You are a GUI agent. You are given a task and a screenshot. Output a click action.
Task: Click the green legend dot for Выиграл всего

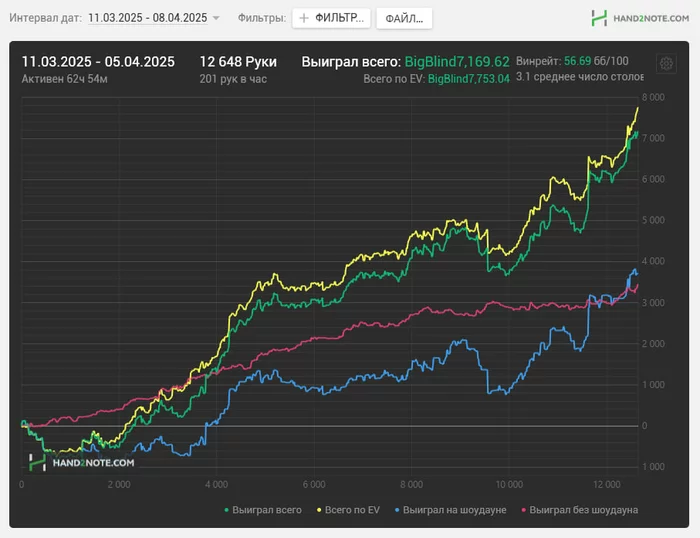click(226, 510)
